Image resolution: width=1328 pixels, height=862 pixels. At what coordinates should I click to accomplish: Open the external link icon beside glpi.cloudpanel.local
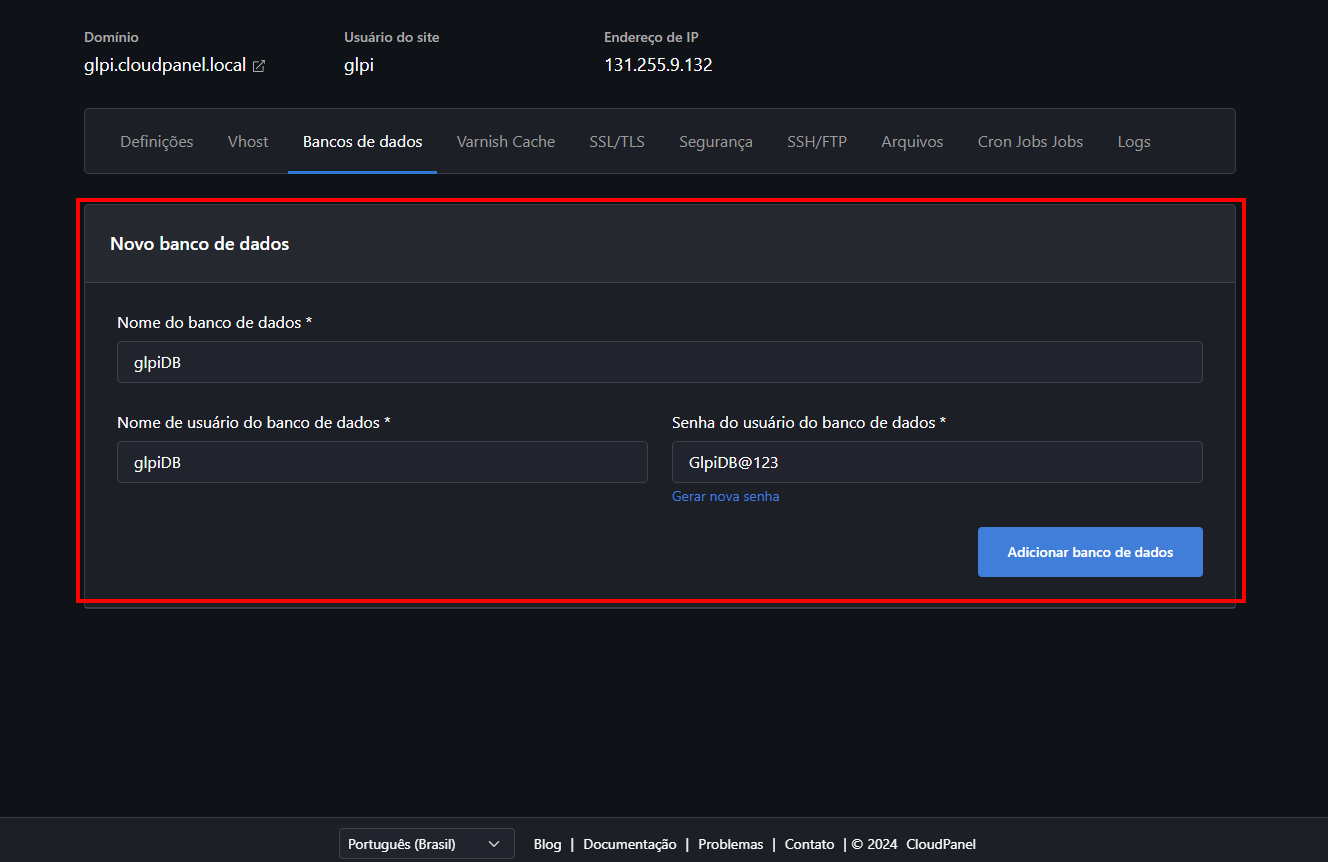click(259, 66)
